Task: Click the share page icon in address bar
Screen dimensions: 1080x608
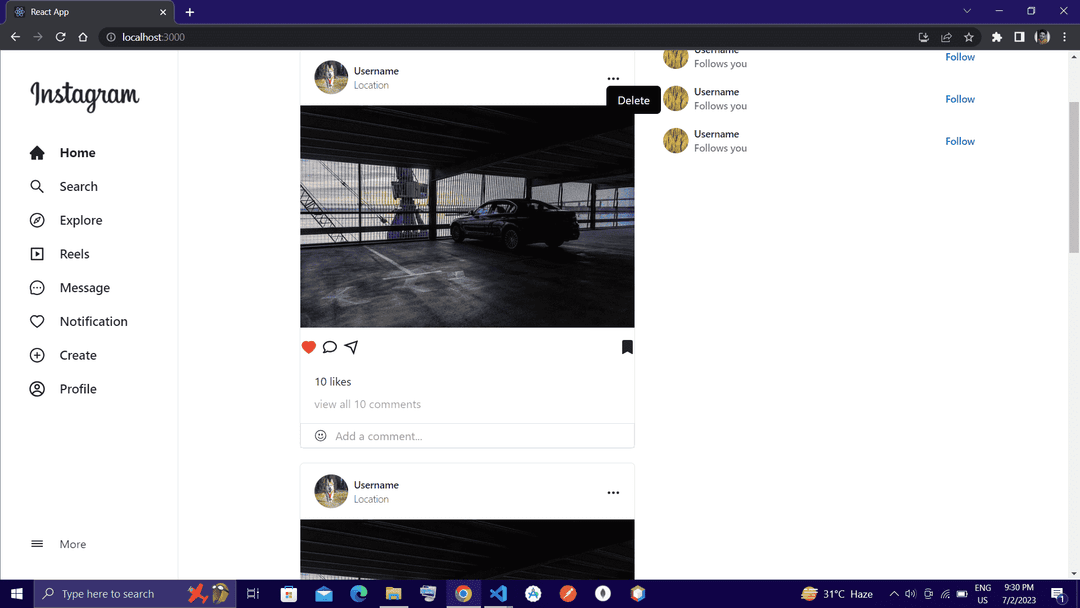Action: [x=946, y=37]
